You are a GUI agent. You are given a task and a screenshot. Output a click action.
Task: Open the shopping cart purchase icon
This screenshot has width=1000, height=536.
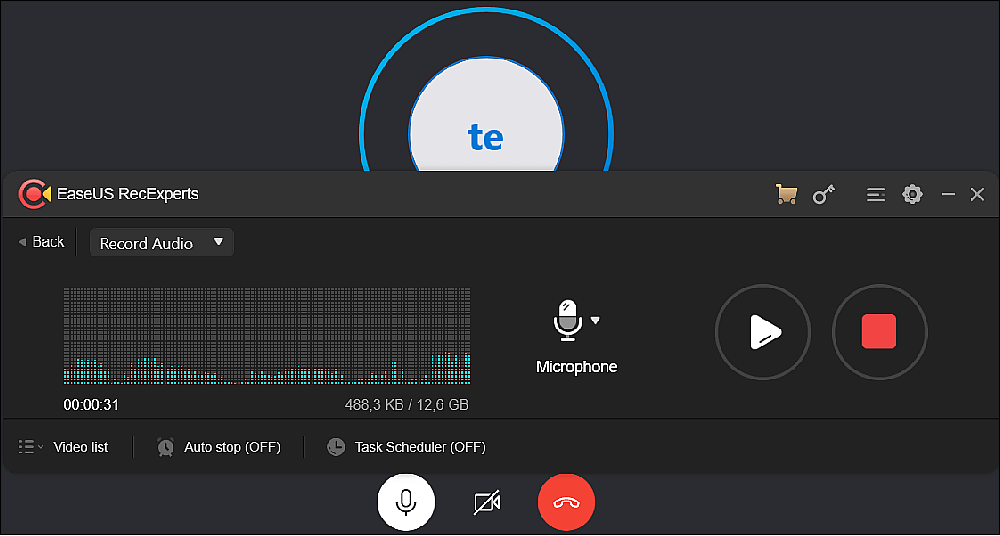point(786,194)
